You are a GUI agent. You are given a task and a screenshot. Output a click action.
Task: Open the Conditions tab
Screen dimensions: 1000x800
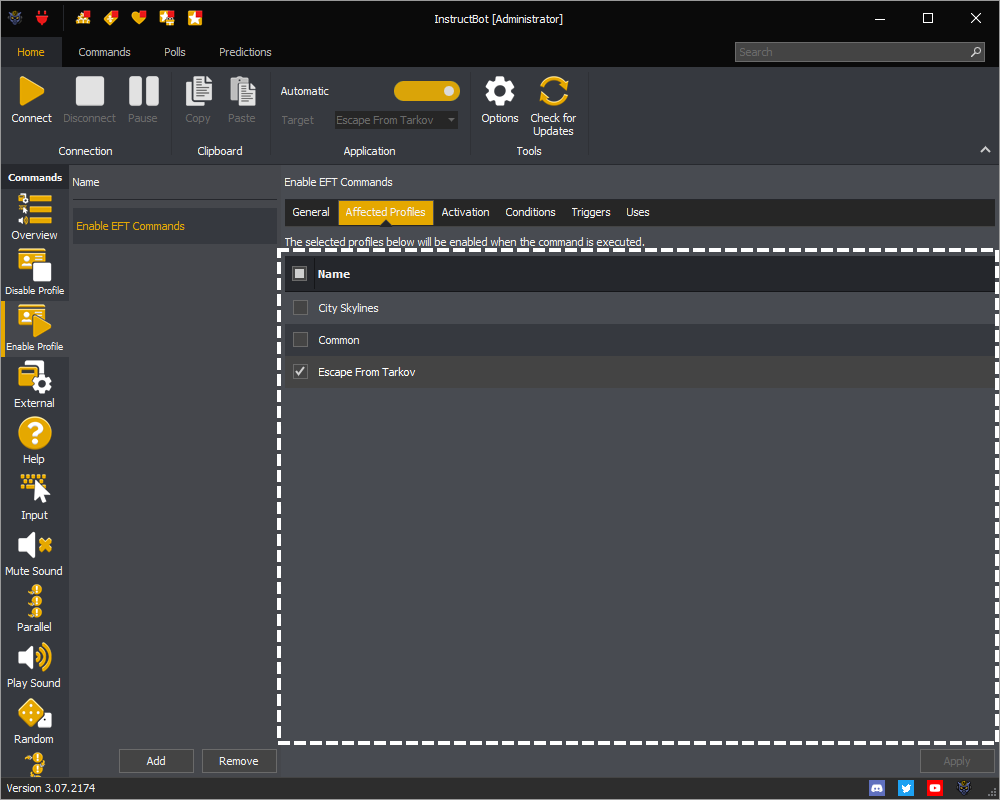click(531, 212)
